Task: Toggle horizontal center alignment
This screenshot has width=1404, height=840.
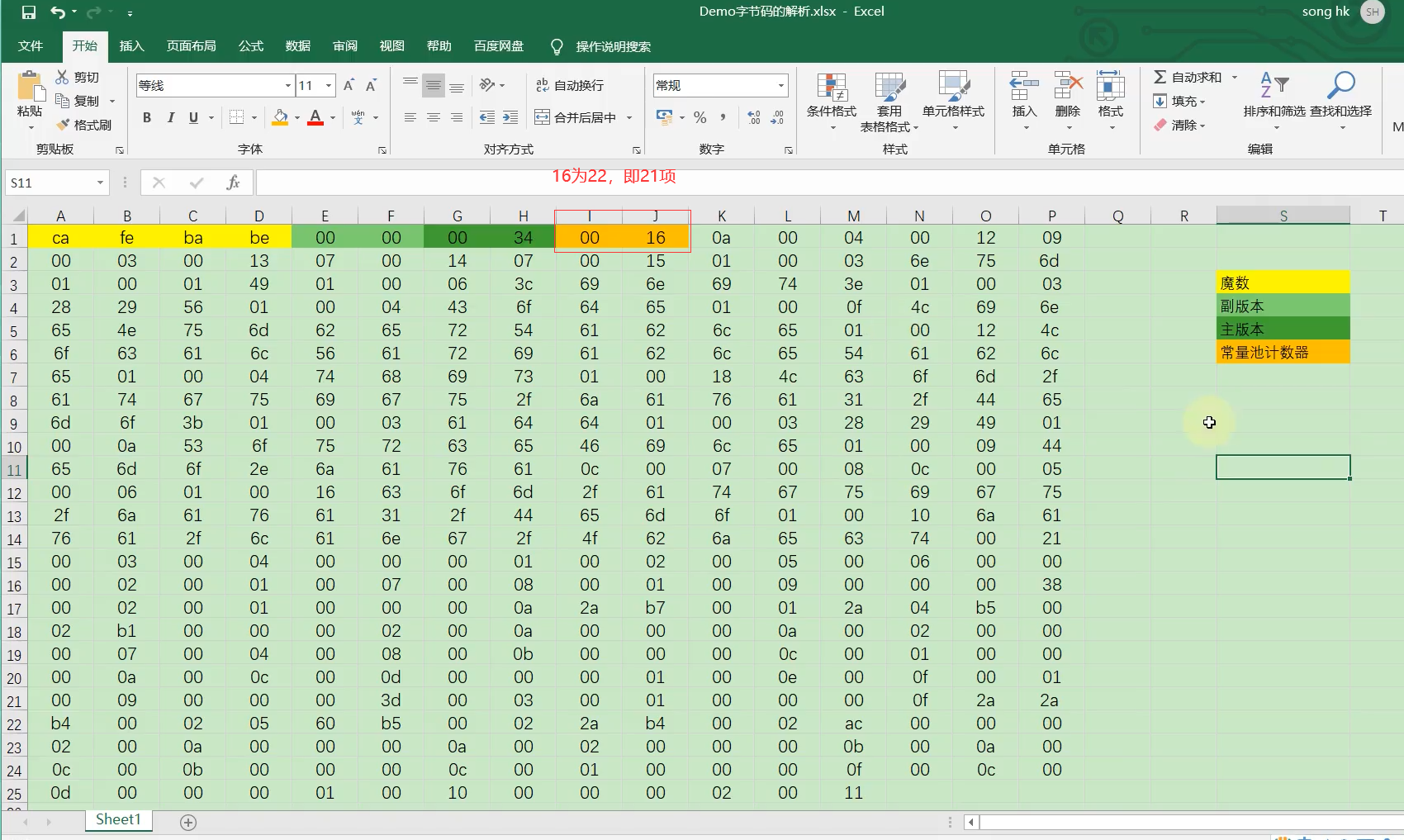Action: coord(433,117)
